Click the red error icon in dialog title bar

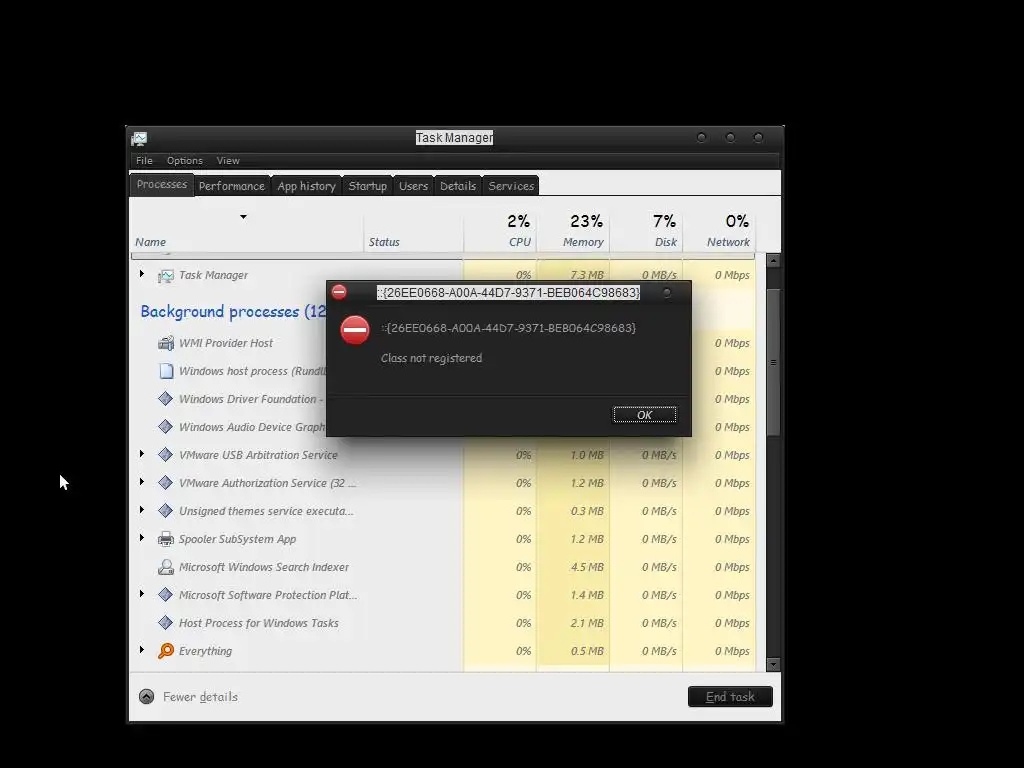339,292
